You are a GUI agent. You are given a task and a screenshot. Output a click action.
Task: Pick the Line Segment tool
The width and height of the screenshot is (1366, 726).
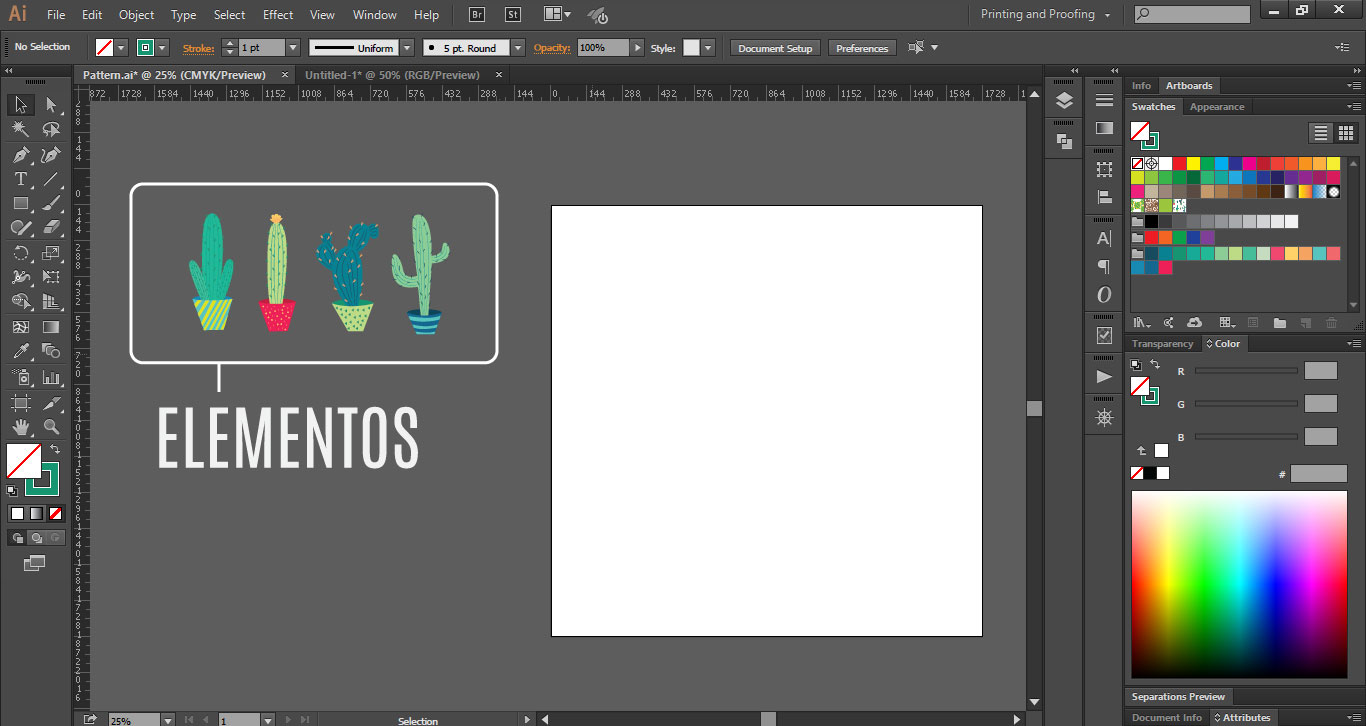51,179
